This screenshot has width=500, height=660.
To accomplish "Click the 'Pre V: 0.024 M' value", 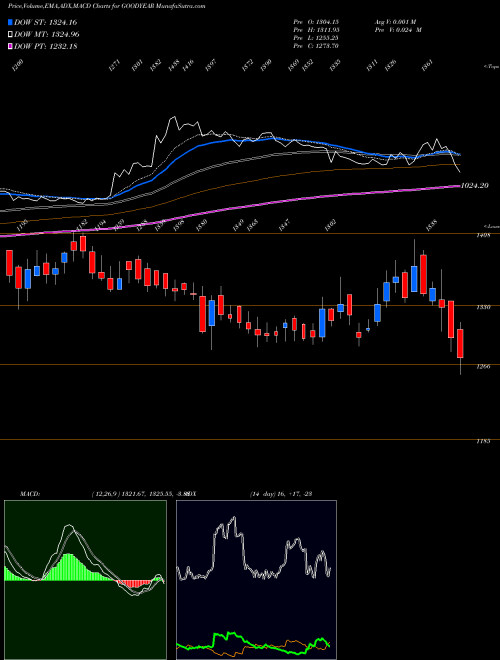I will (398, 30).
